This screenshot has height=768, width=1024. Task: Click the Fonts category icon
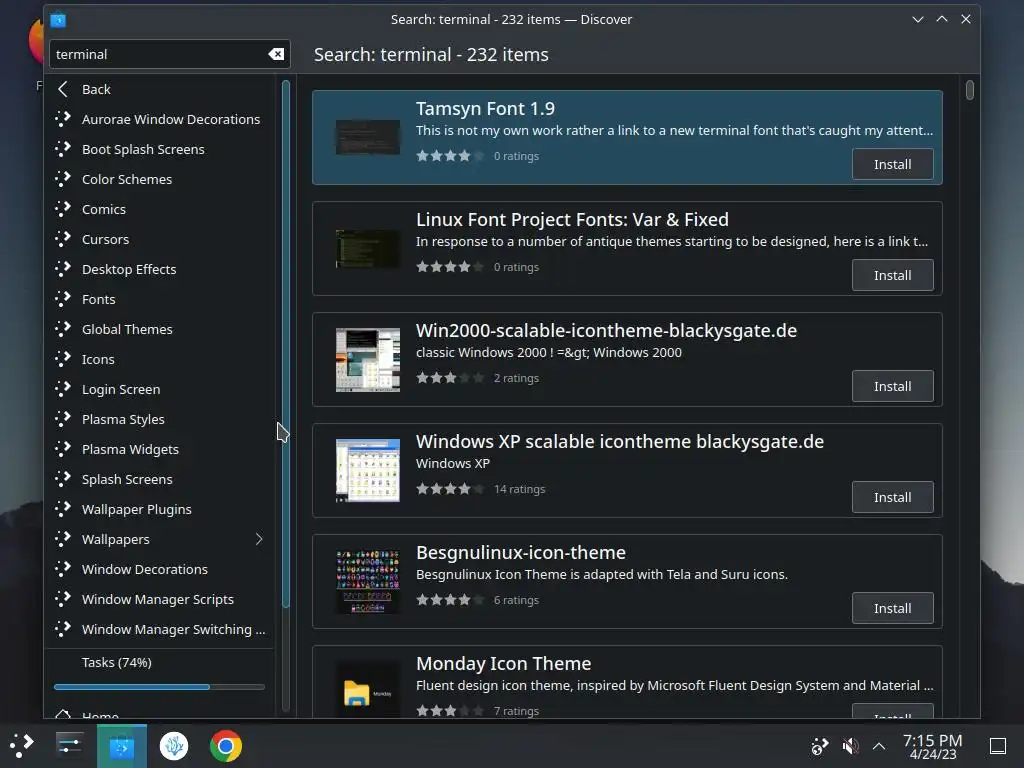click(x=63, y=299)
